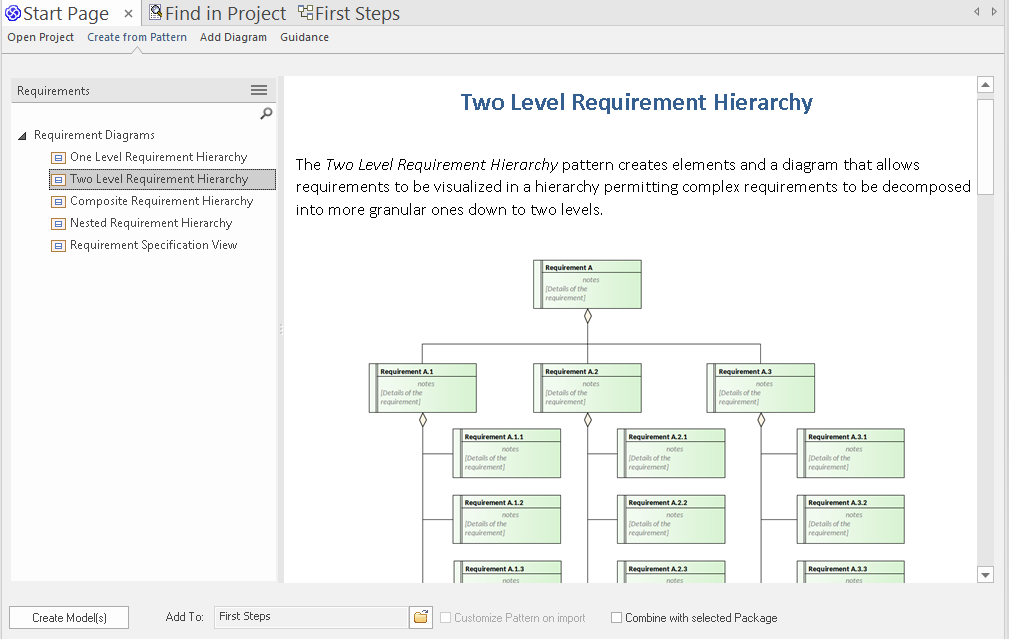Click the scroll down arrow of description pane
Viewport: 1009px width, 639px height.
point(985,574)
